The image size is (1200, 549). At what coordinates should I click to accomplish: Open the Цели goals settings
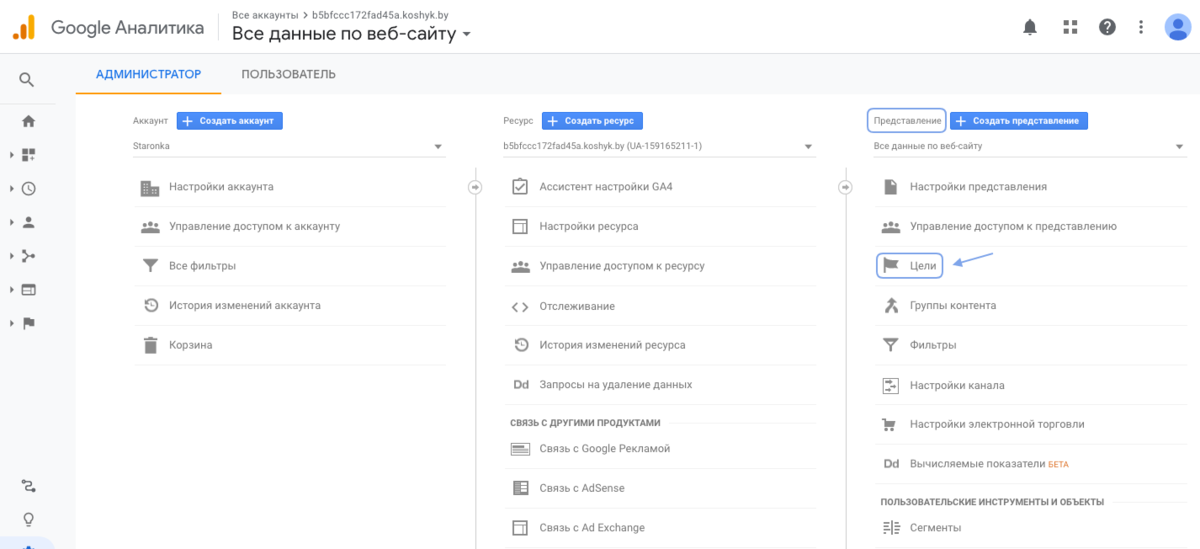909,265
